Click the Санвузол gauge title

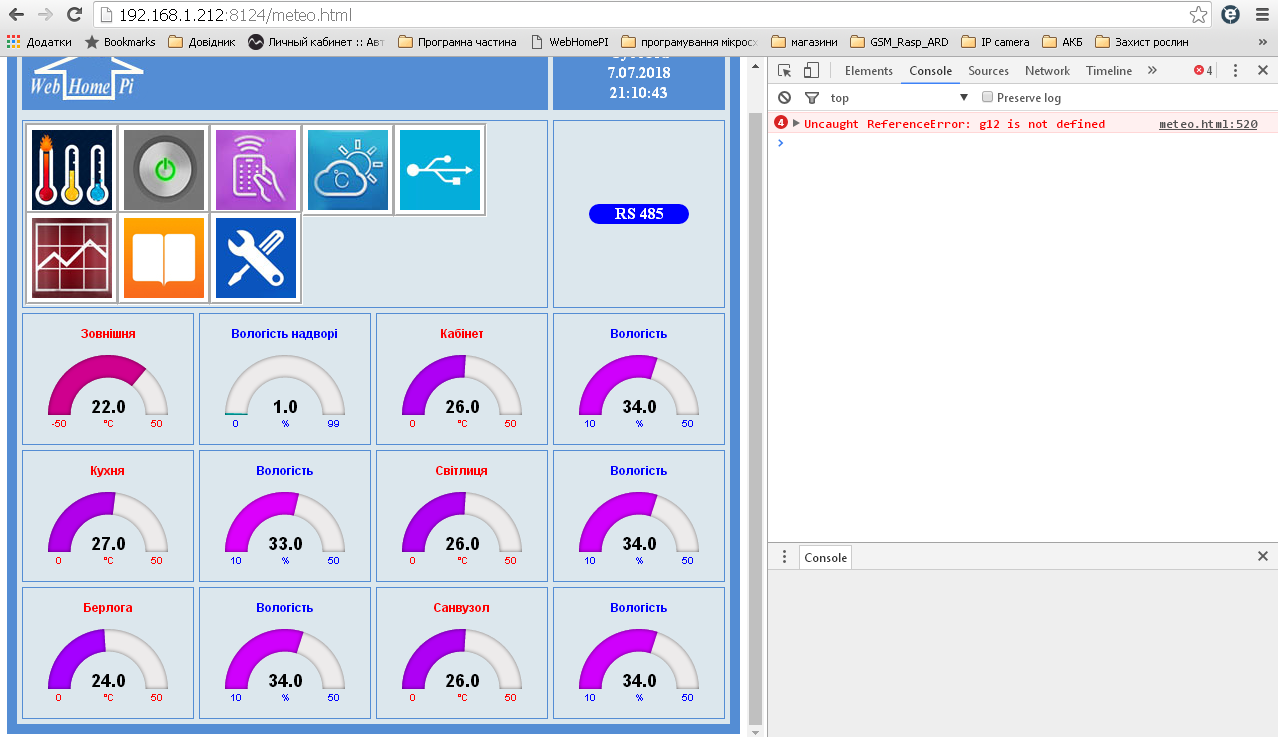462,607
